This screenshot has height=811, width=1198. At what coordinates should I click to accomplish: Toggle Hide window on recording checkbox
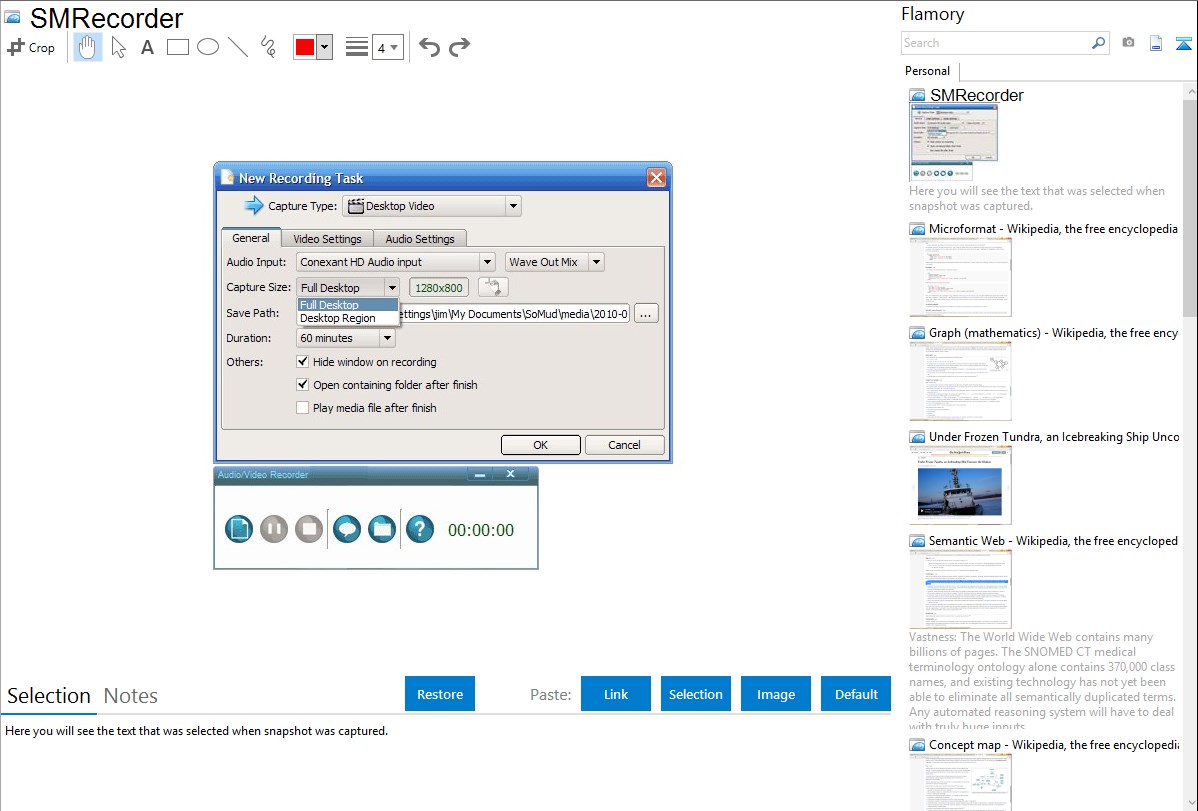coord(303,362)
